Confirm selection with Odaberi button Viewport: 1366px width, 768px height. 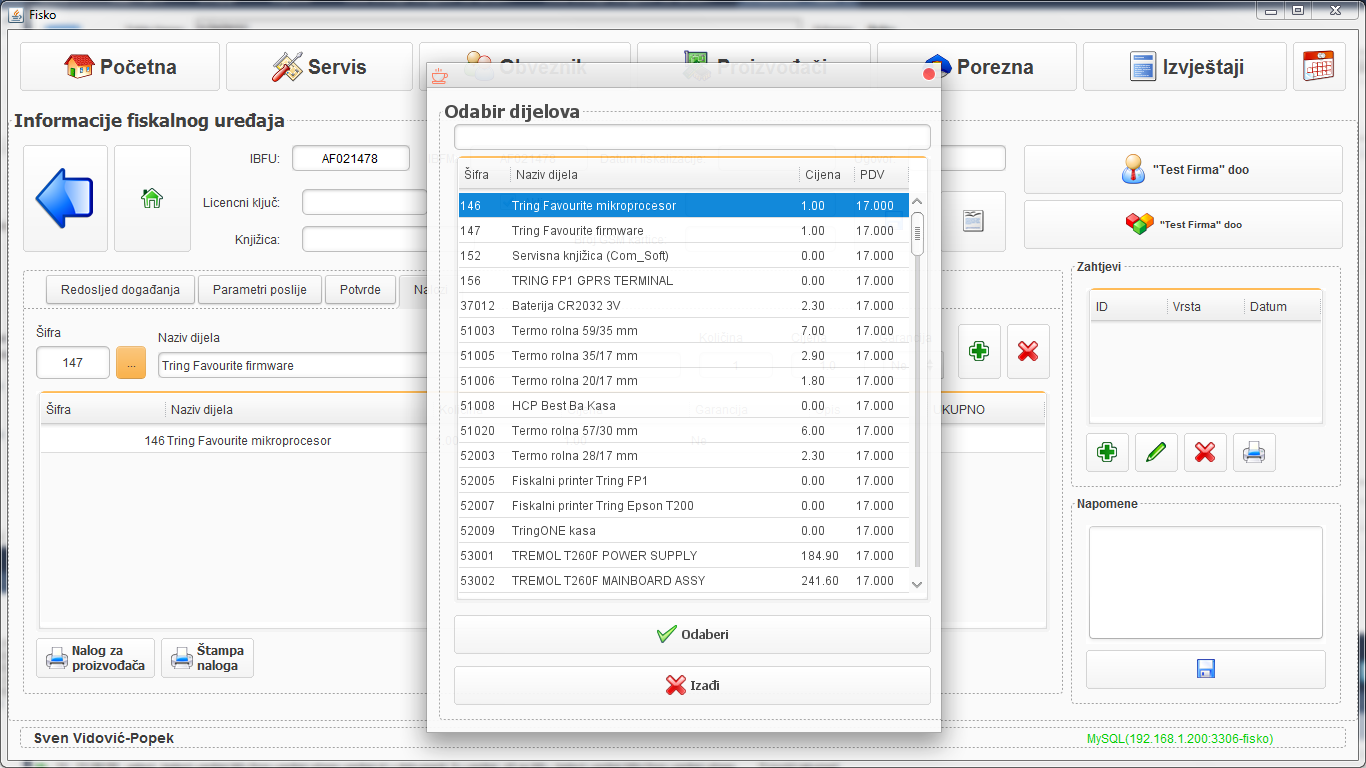click(692, 634)
